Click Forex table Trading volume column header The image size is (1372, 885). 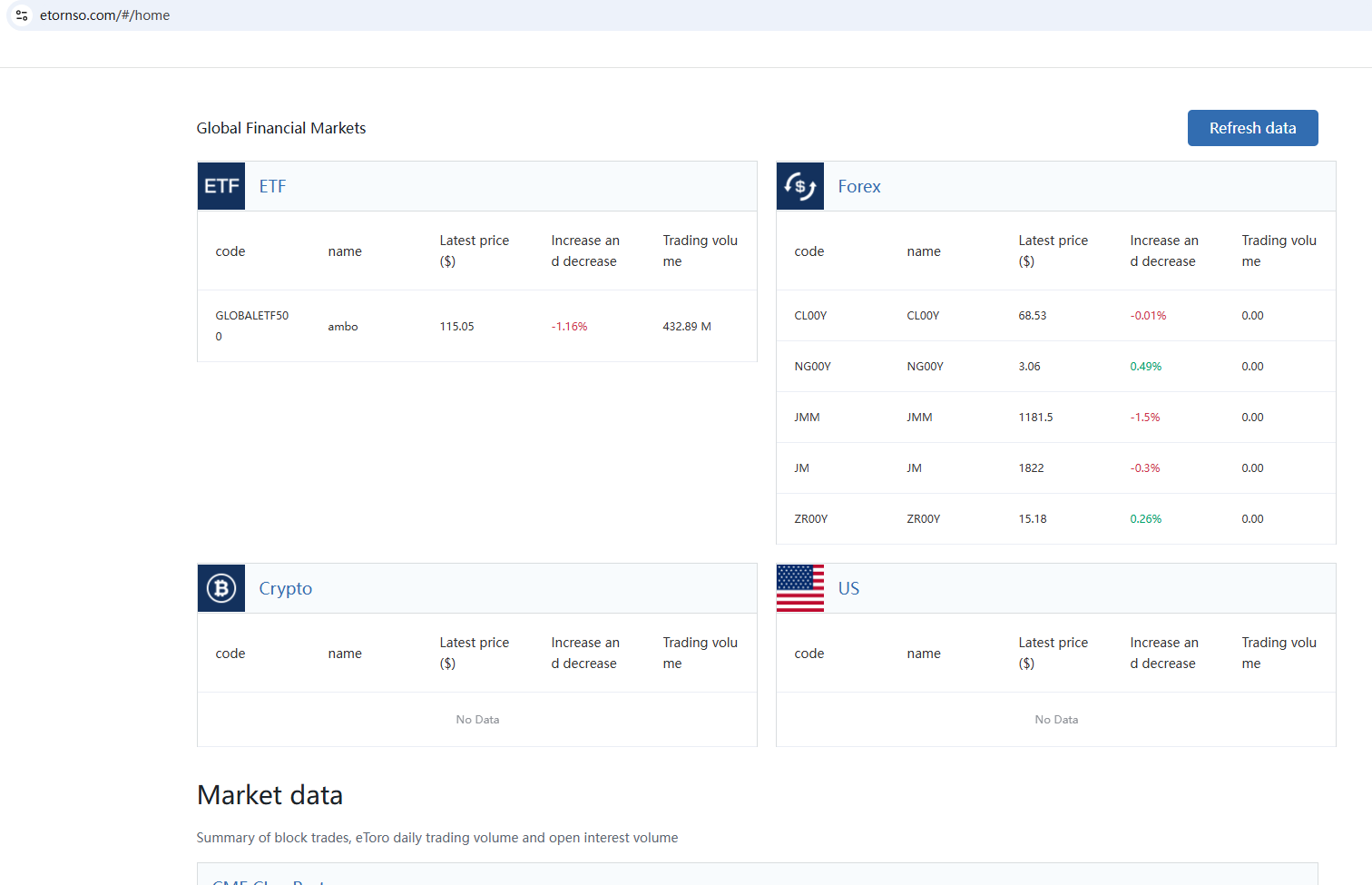coord(1278,251)
